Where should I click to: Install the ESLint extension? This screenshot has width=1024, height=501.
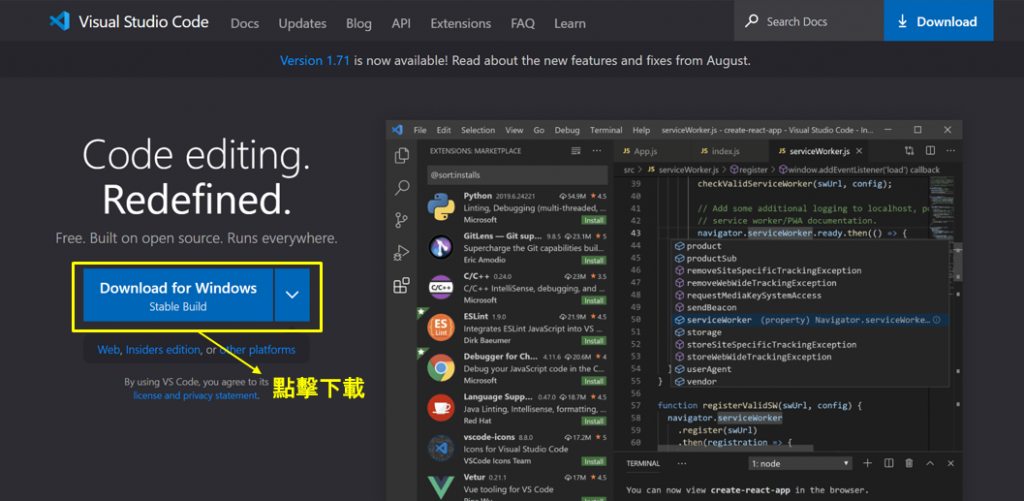click(x=594, y=340)
